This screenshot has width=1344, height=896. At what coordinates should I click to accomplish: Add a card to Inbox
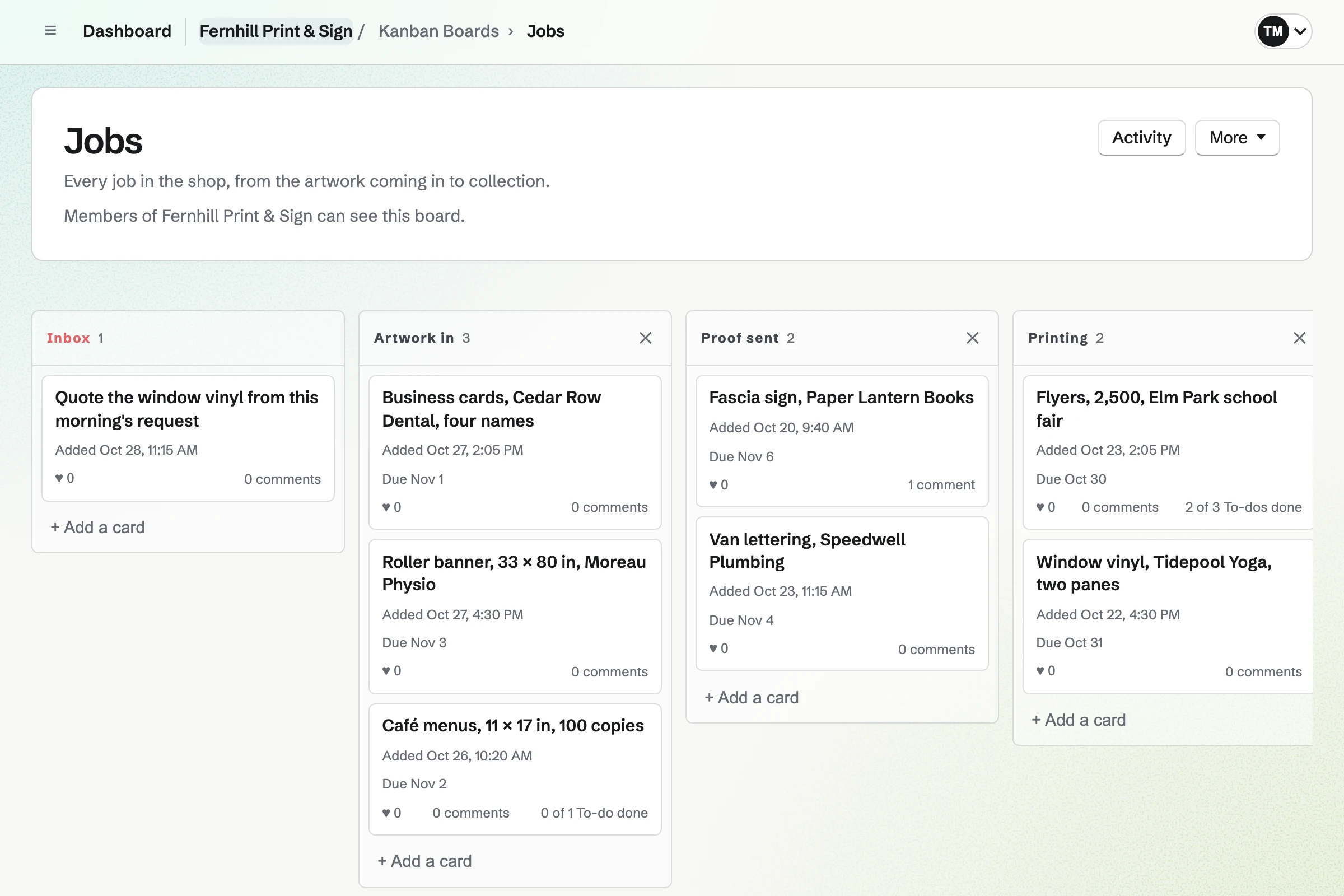coord(97,527)
